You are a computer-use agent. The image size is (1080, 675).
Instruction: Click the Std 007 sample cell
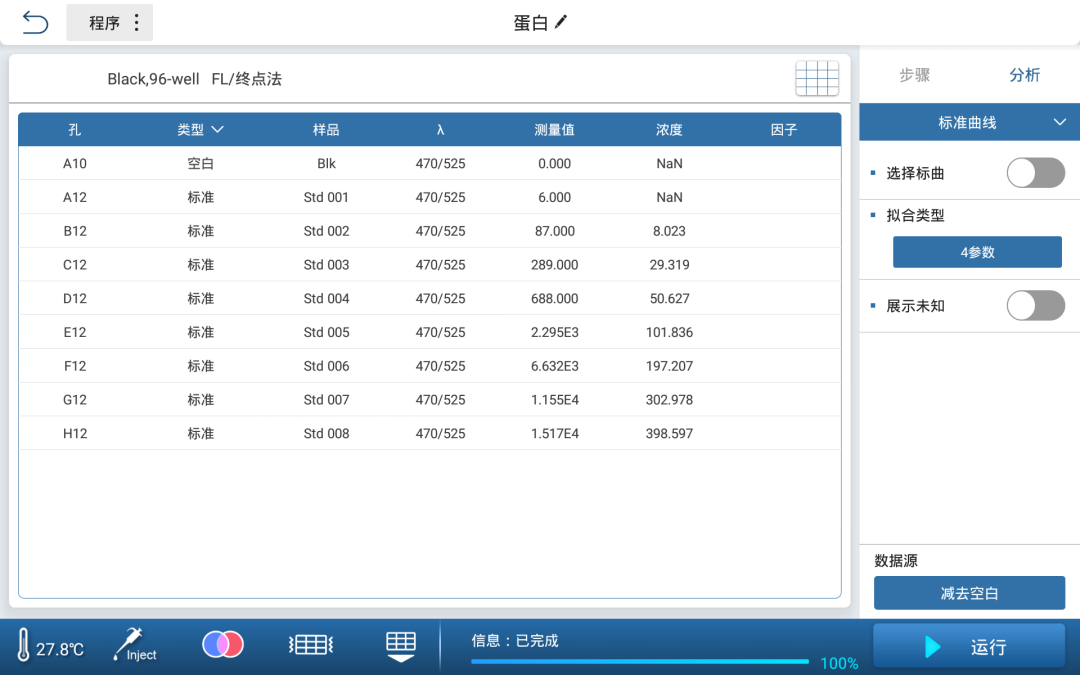pos(326,399)
